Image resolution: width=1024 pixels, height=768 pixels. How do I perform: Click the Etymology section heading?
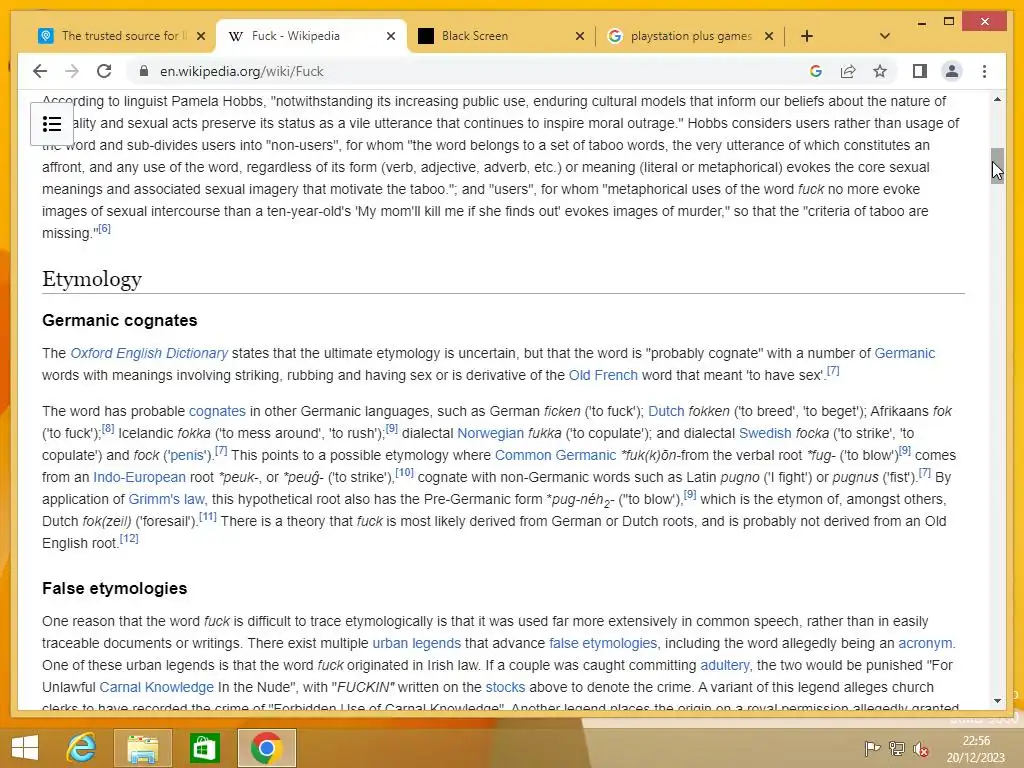coord(92,279)
